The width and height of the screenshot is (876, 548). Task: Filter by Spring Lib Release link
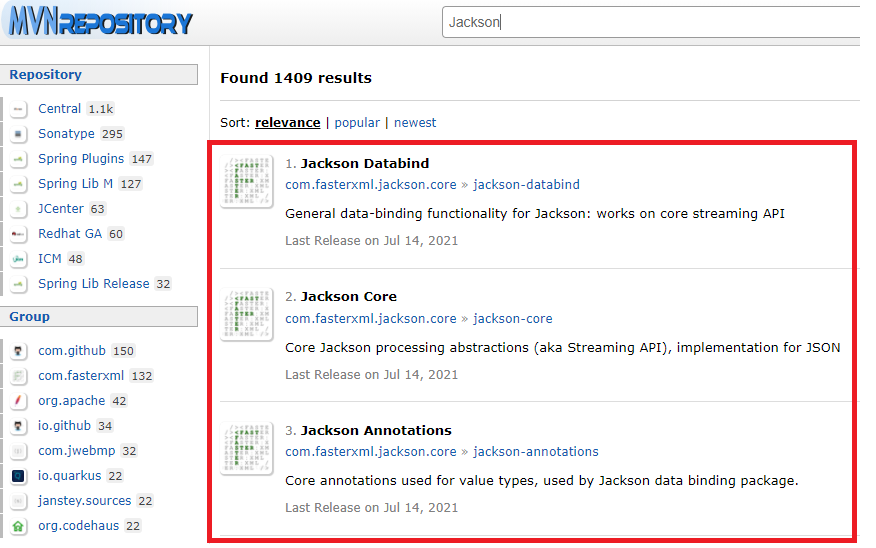pyautogui.click(x=94, y=284)
